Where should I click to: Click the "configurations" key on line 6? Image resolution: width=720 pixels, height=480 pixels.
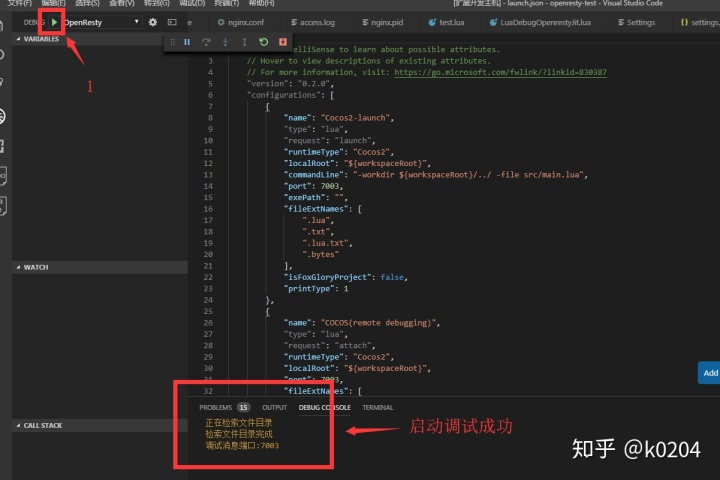click(284, 95)
